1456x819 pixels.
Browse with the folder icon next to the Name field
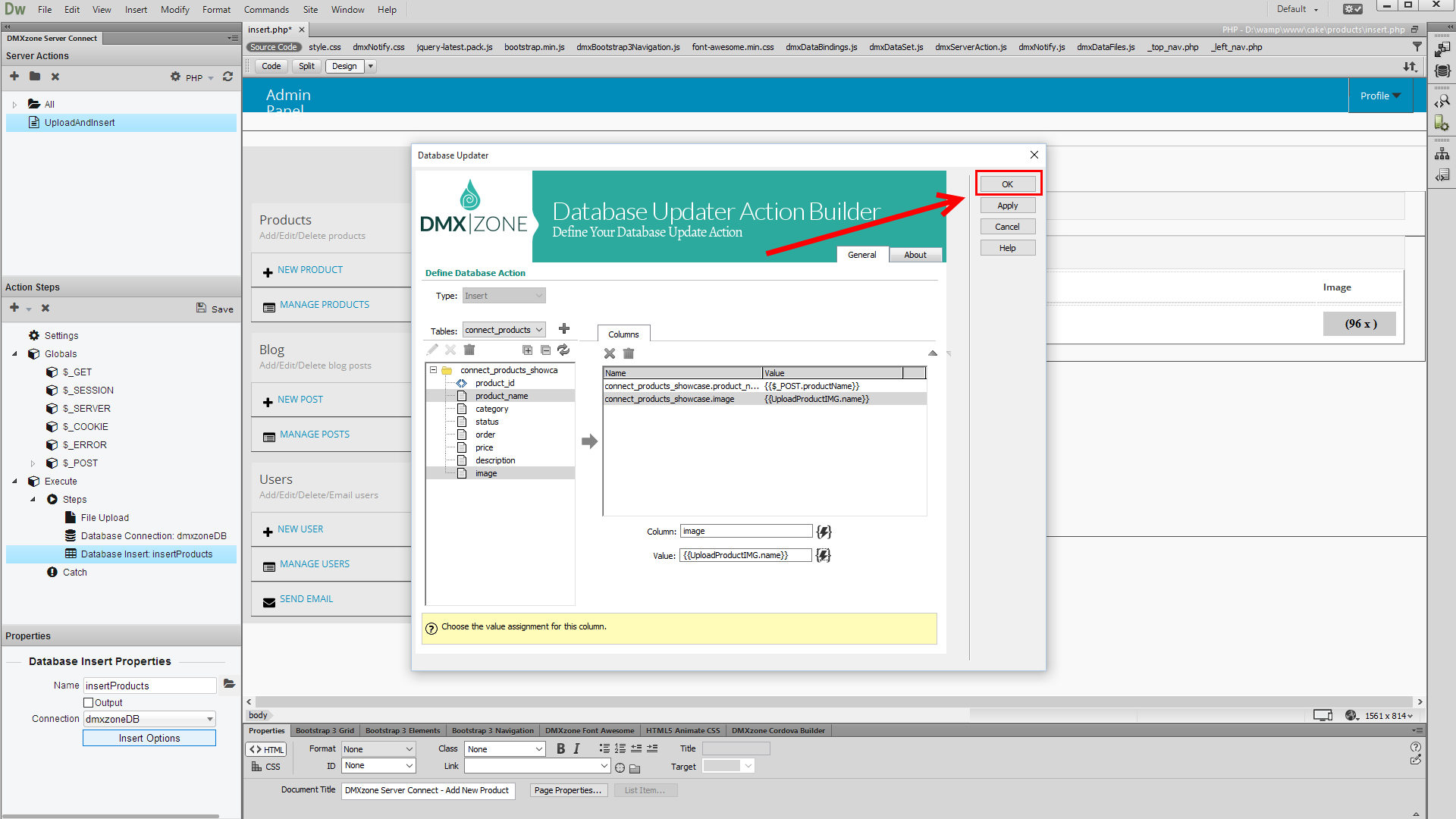point(229,684)
